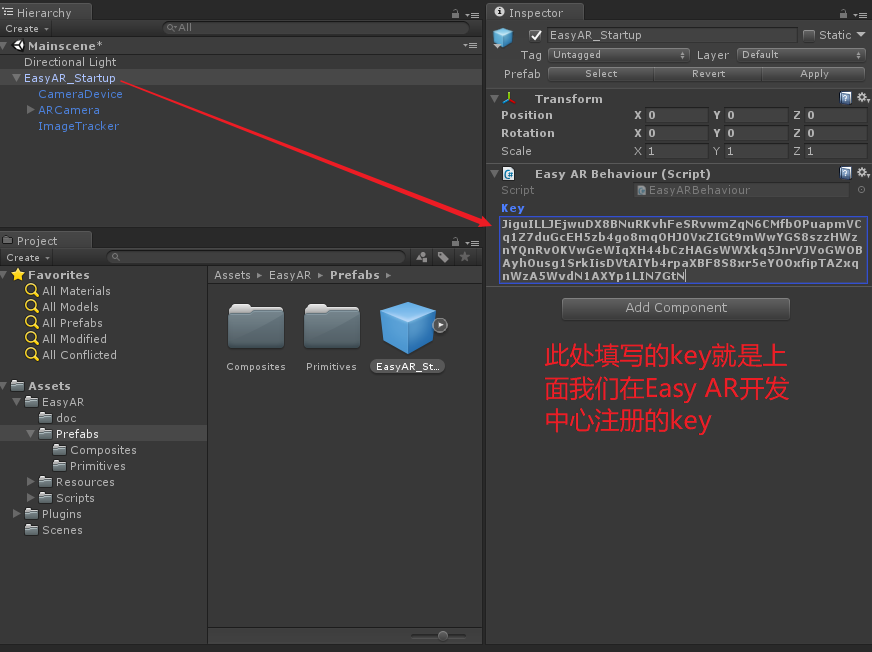
Task: Click the Inspector panel lock icon
Action: pos(844,14)
